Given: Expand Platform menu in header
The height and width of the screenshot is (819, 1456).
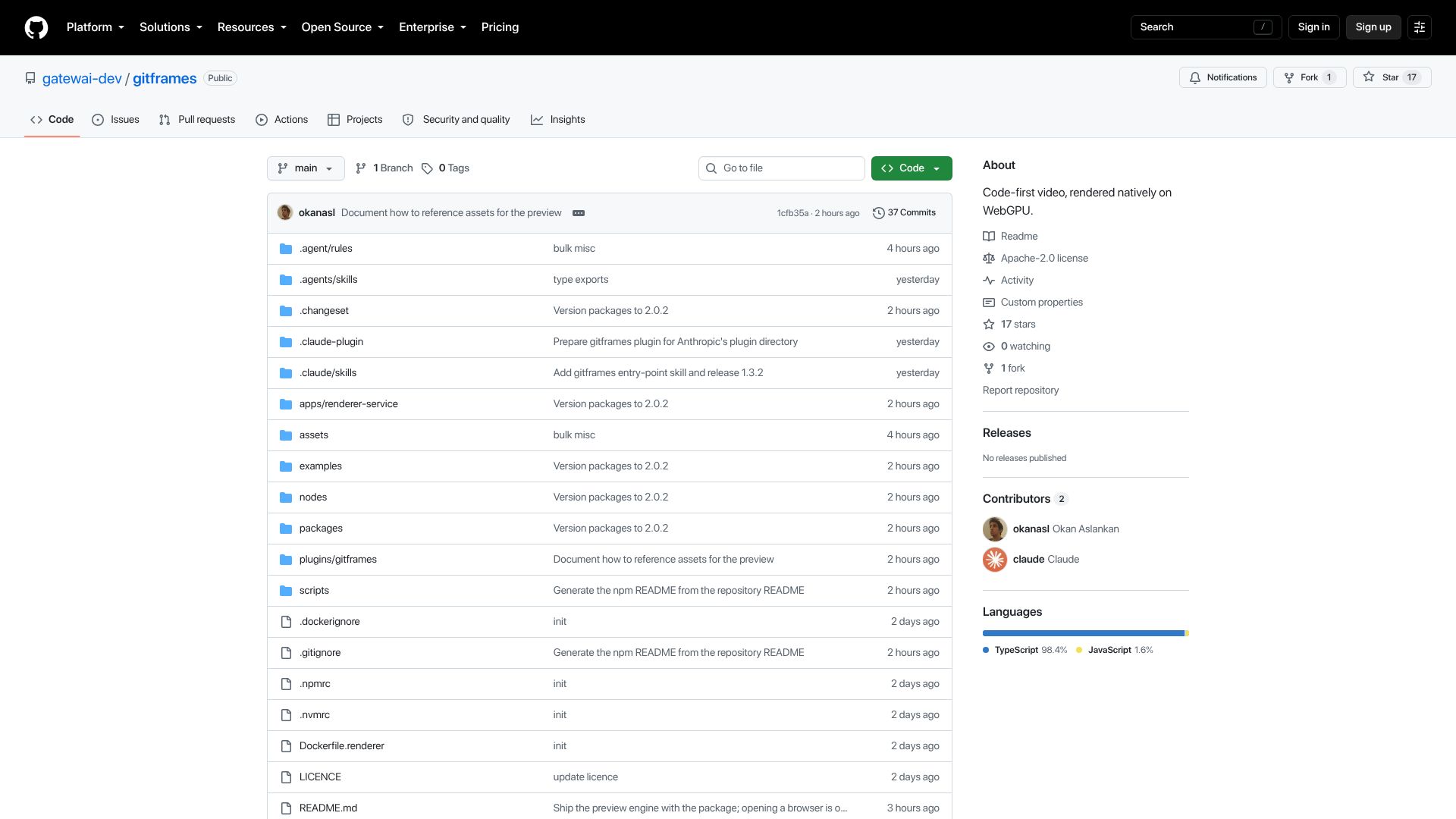Looking at the screenshot, I should click(x=95, y=27).
